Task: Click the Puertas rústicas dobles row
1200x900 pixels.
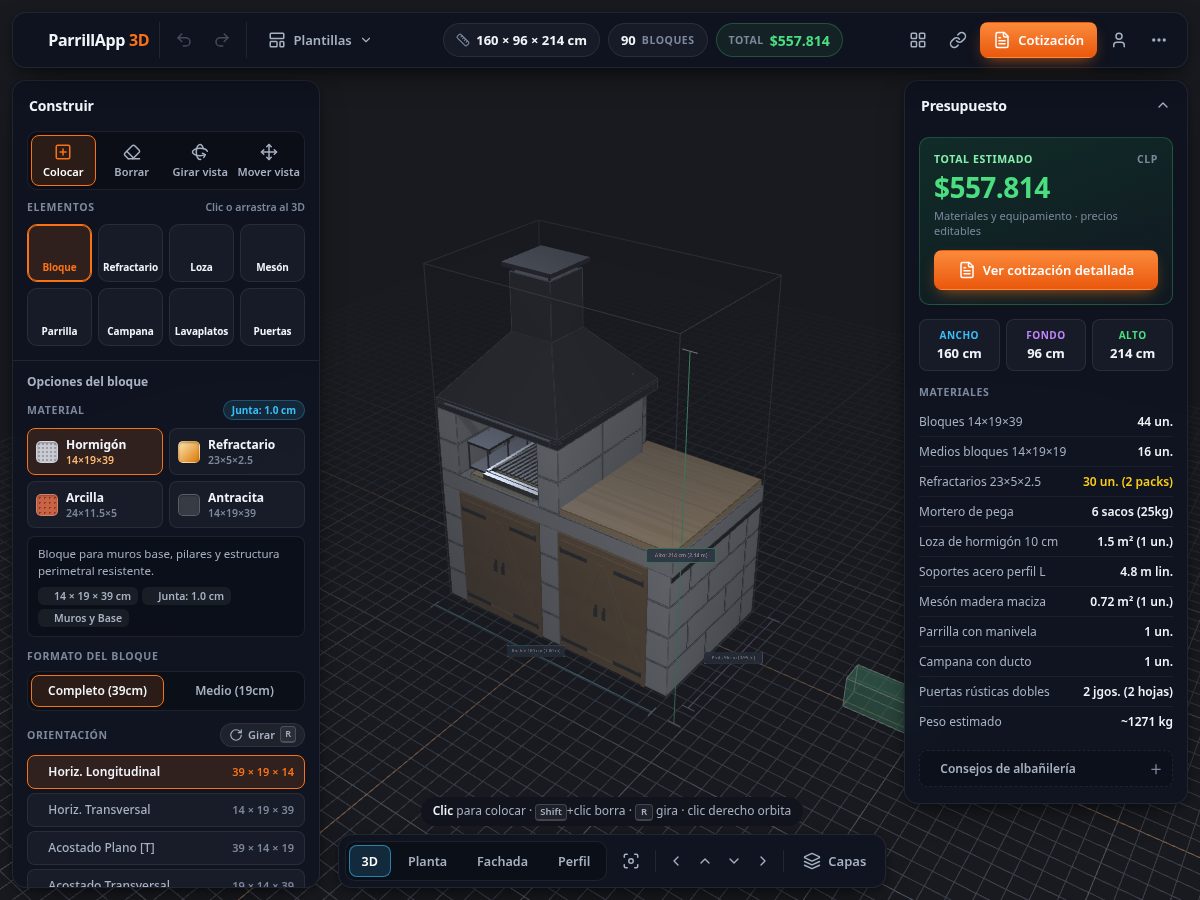Action: click(1046, 692)
